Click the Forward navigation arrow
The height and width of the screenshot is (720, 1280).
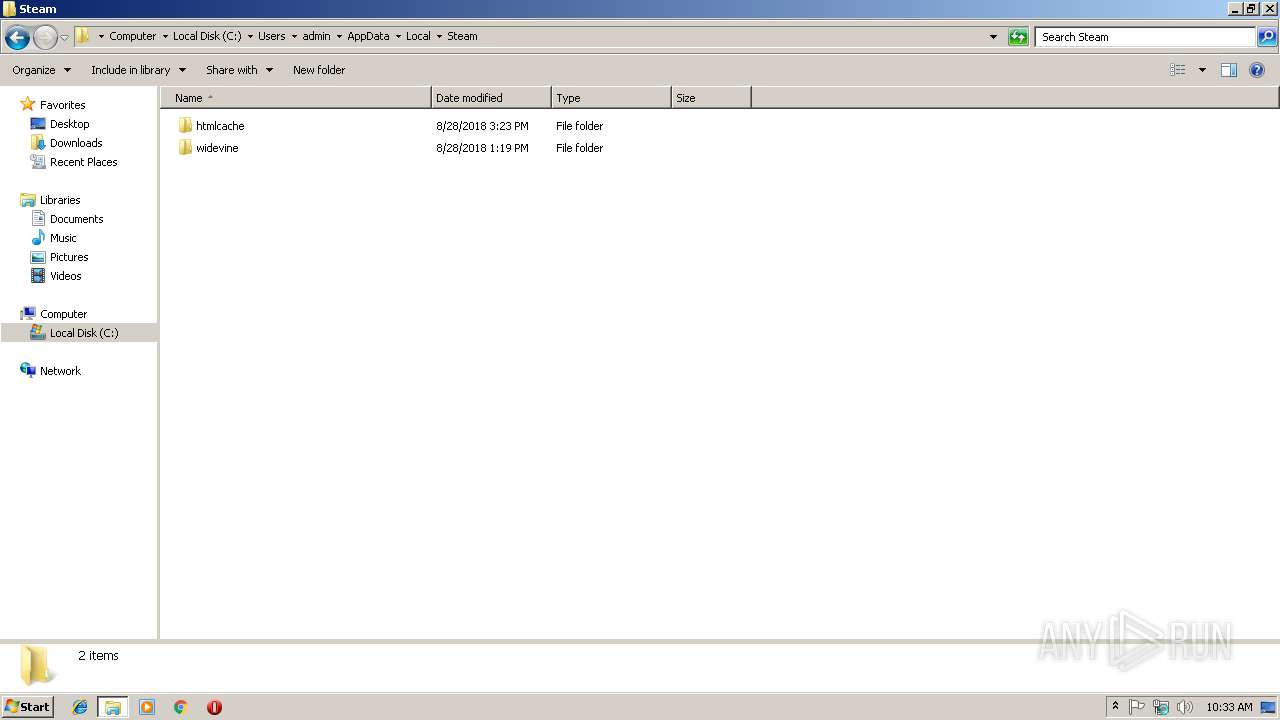coord(45,38)
